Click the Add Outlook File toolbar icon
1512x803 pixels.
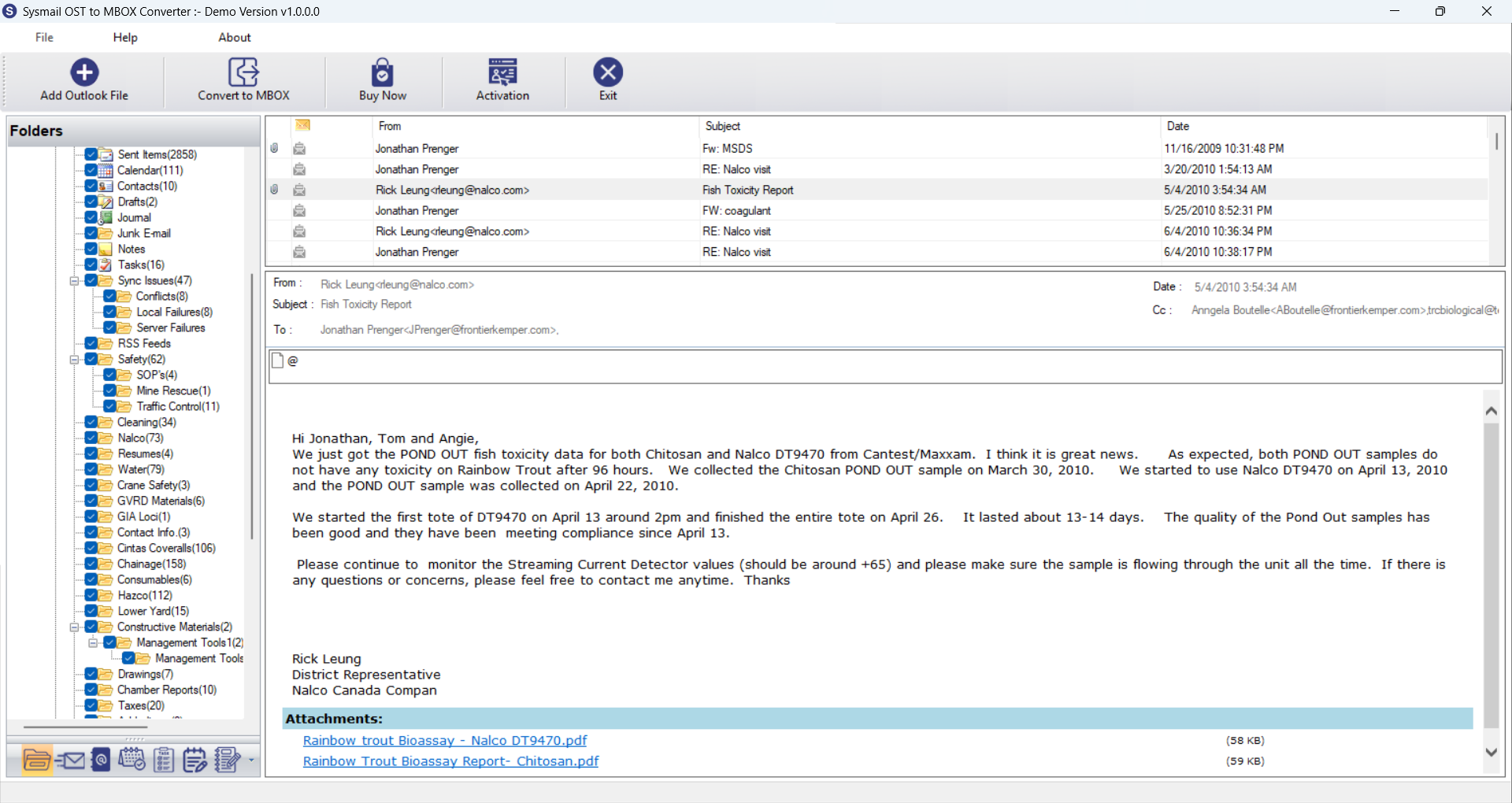[84, 72]
